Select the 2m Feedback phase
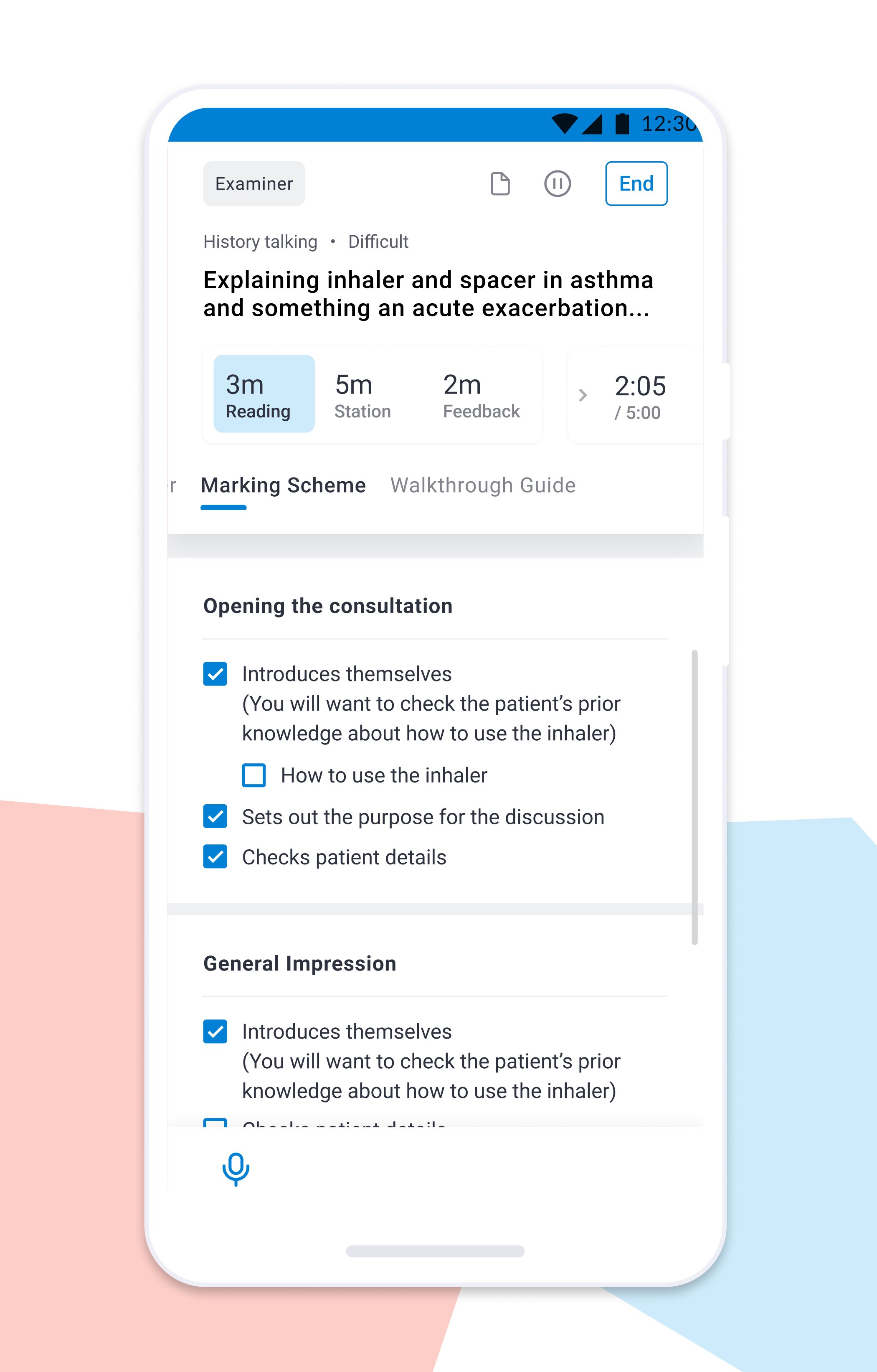Viewport: 877px width, 1372px height. pyautogui.click(x=481, y=394)
